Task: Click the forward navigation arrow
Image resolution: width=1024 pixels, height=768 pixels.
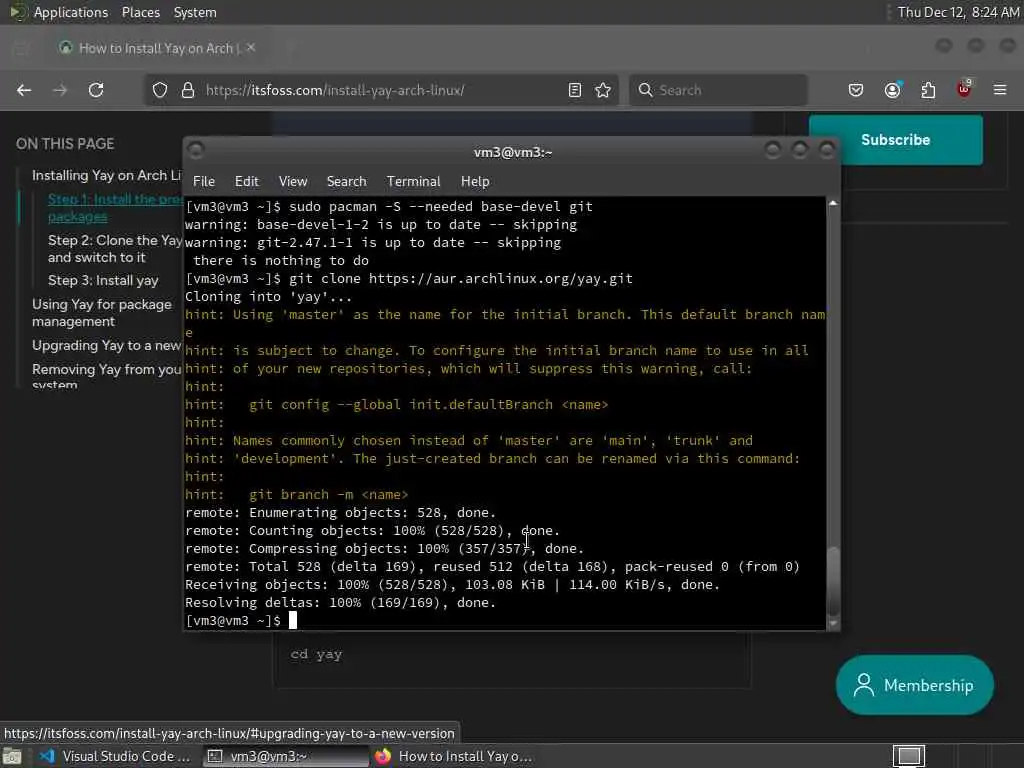Action: pos(60,90)
